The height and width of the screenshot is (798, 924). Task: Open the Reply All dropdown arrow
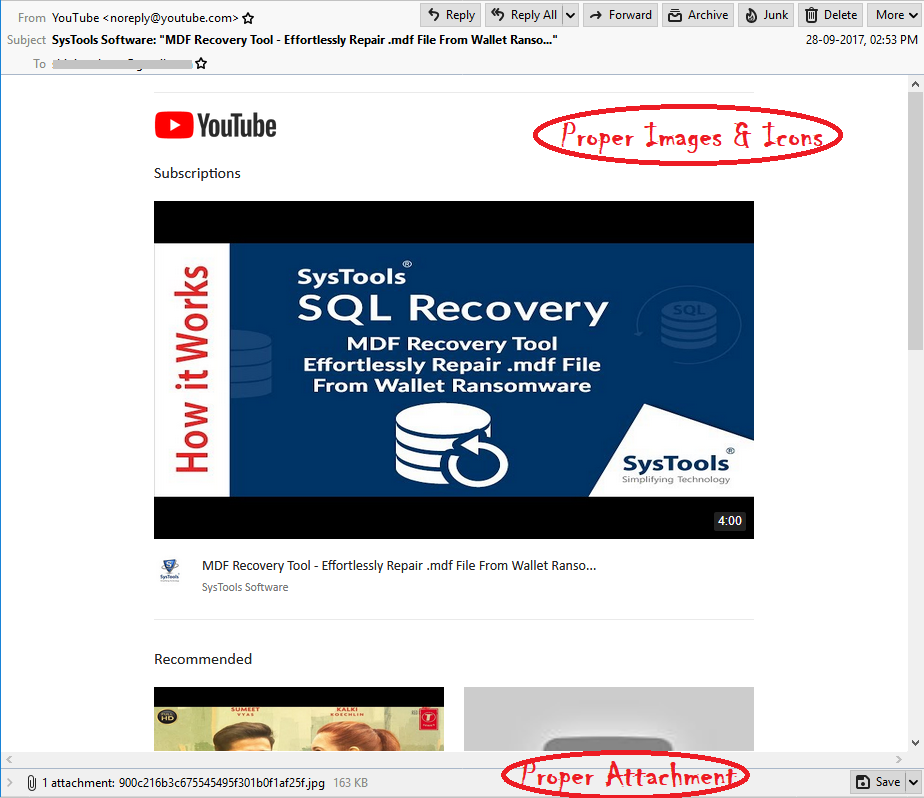coord(570,15)
